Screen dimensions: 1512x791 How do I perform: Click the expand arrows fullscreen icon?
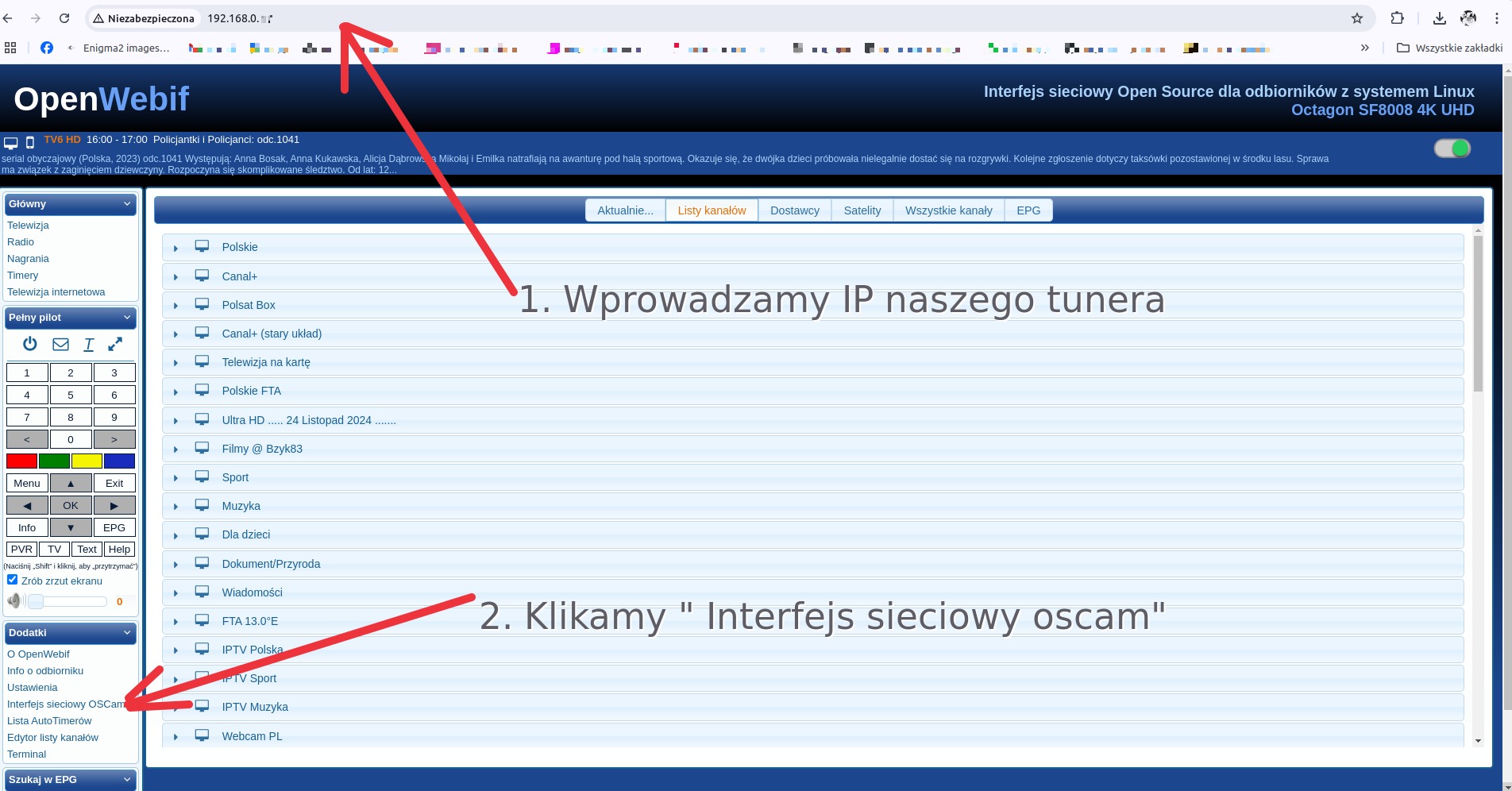tap(115, 344)
